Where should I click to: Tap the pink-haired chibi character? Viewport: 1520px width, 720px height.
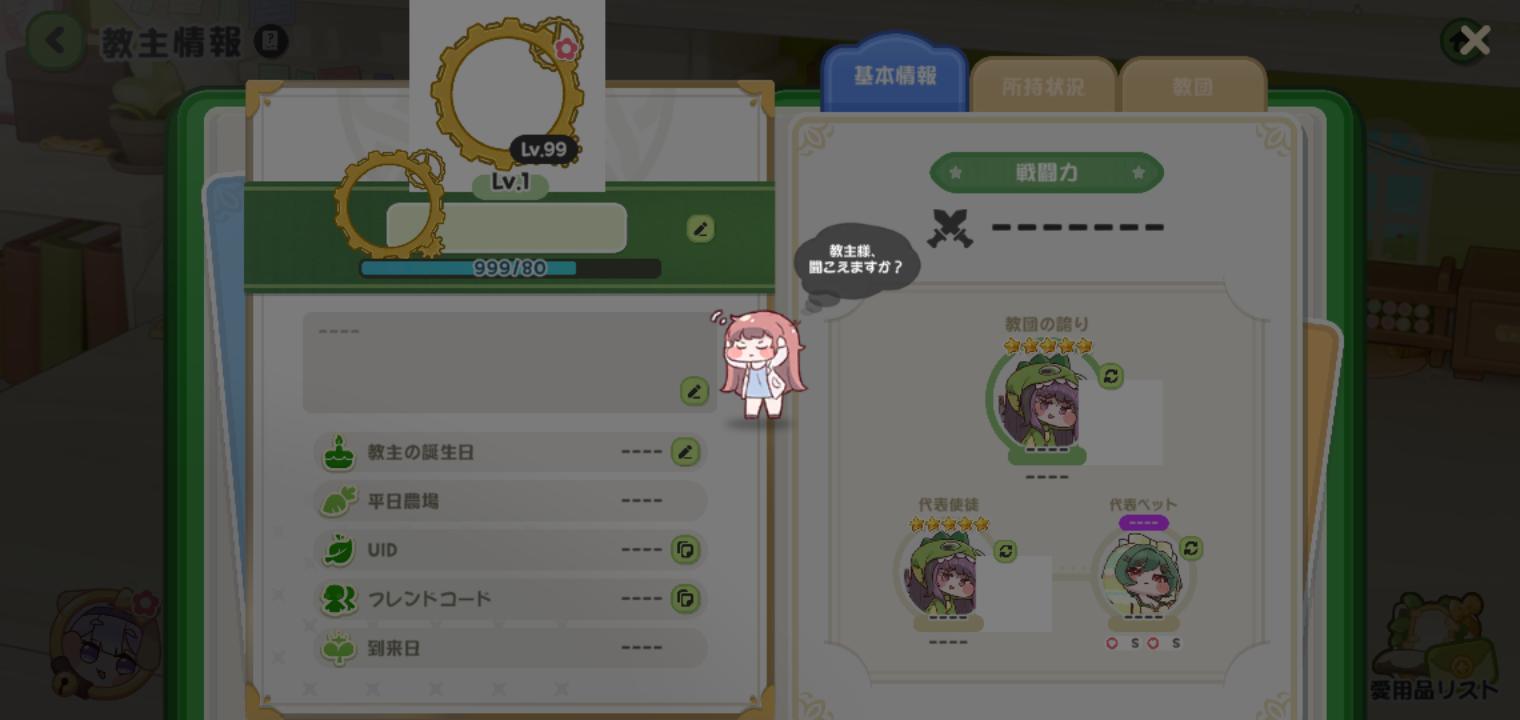click(760, 365)
